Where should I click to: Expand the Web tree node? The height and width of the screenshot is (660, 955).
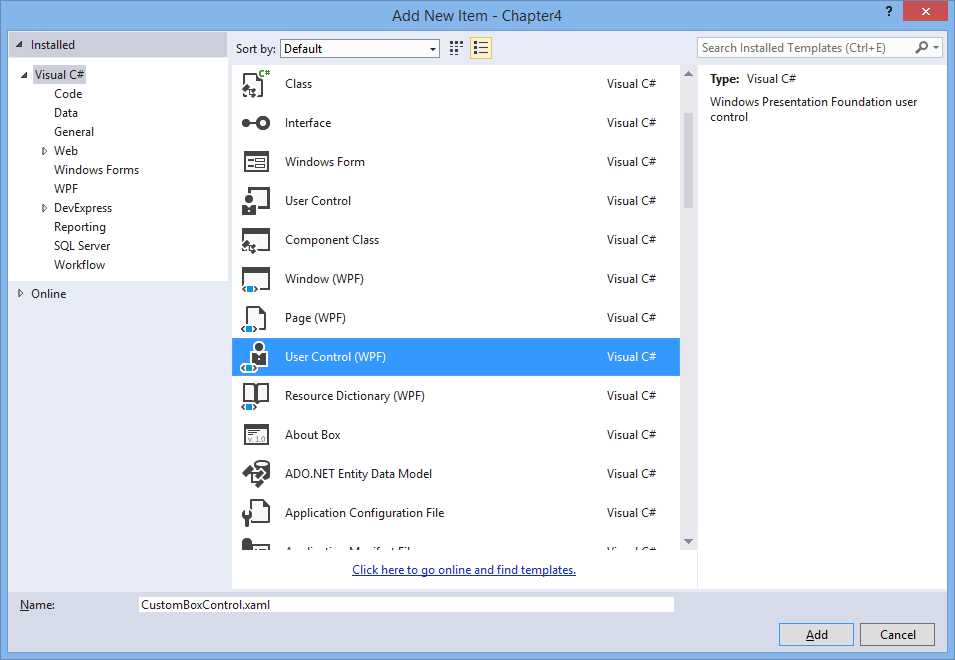43,150
